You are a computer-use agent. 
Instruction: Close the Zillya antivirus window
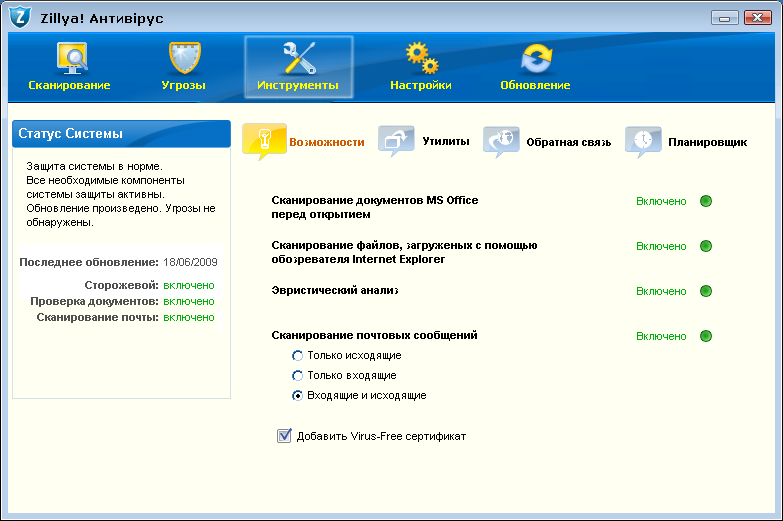(758, 17)
